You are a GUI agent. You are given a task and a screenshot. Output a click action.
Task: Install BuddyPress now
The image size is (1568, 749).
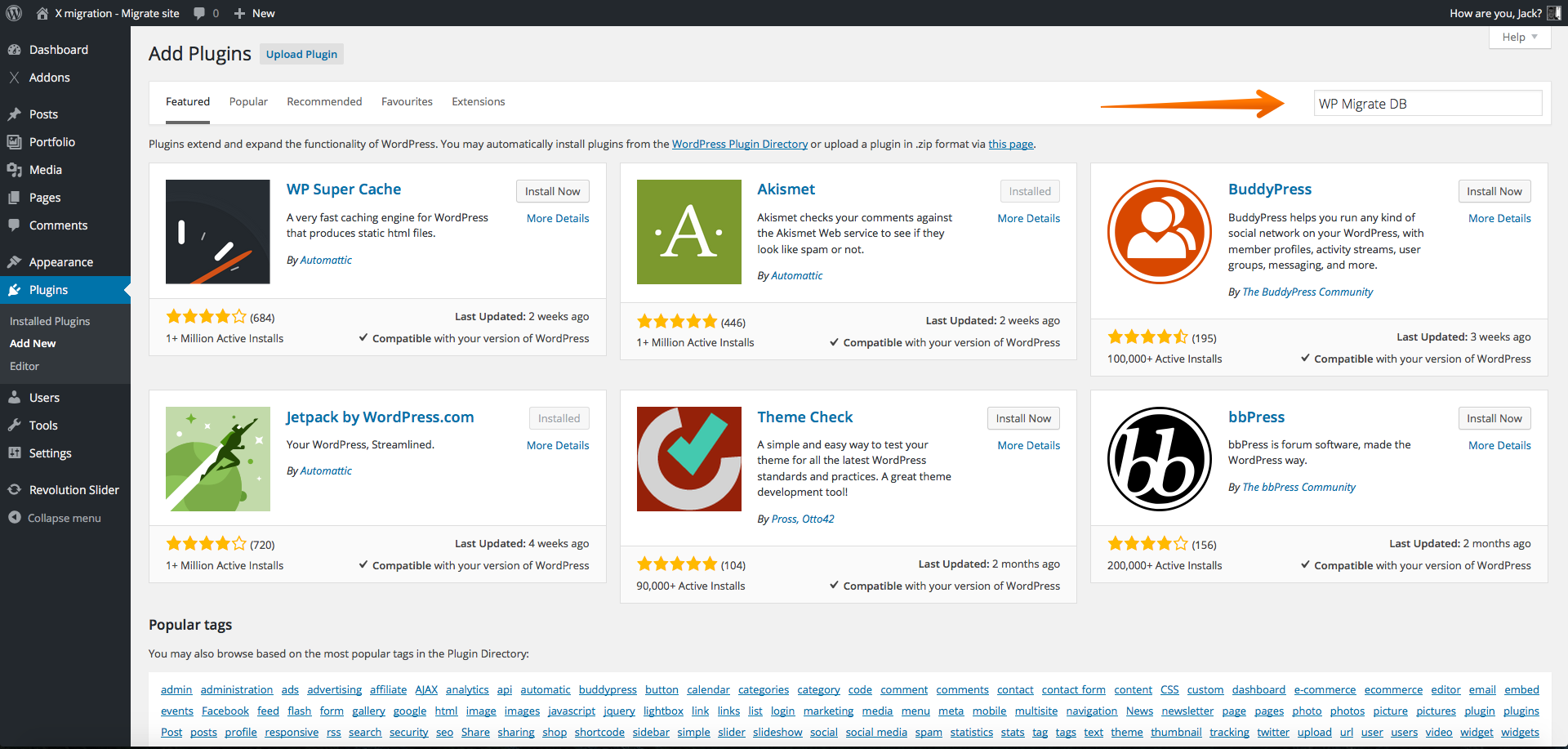click(1494, 191)
